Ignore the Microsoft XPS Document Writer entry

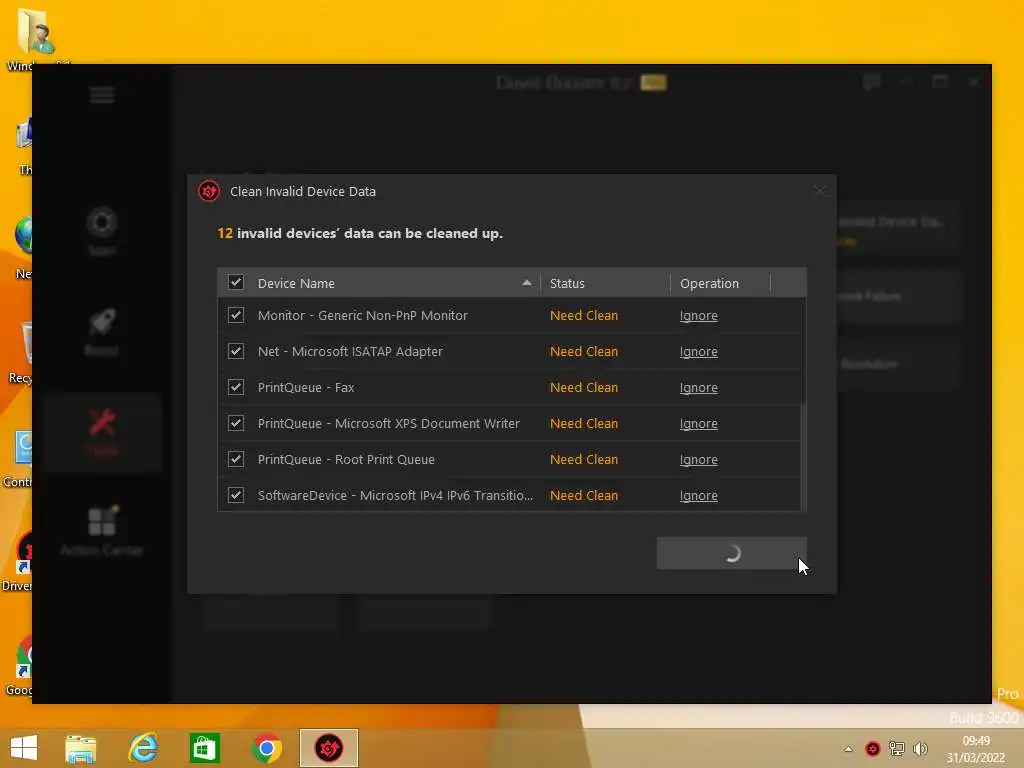click(698, 423)
